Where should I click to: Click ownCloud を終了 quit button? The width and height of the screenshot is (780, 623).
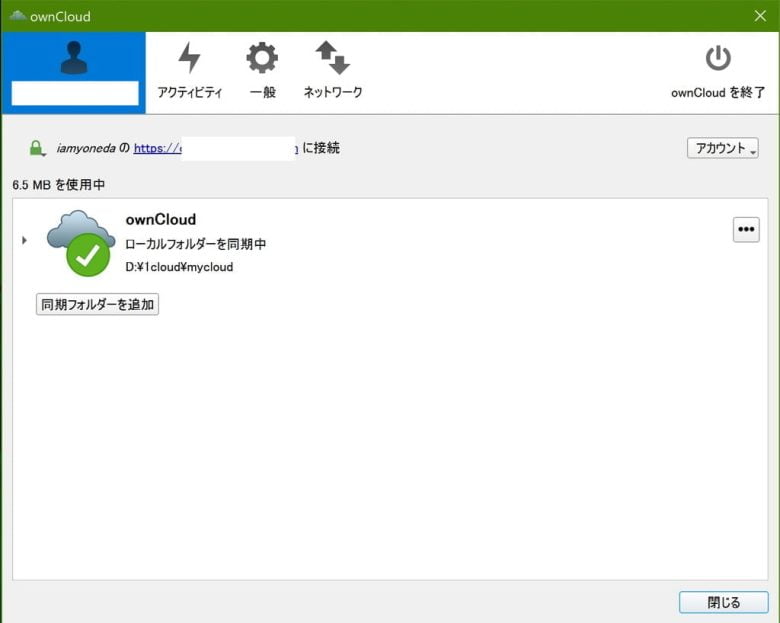718,71
